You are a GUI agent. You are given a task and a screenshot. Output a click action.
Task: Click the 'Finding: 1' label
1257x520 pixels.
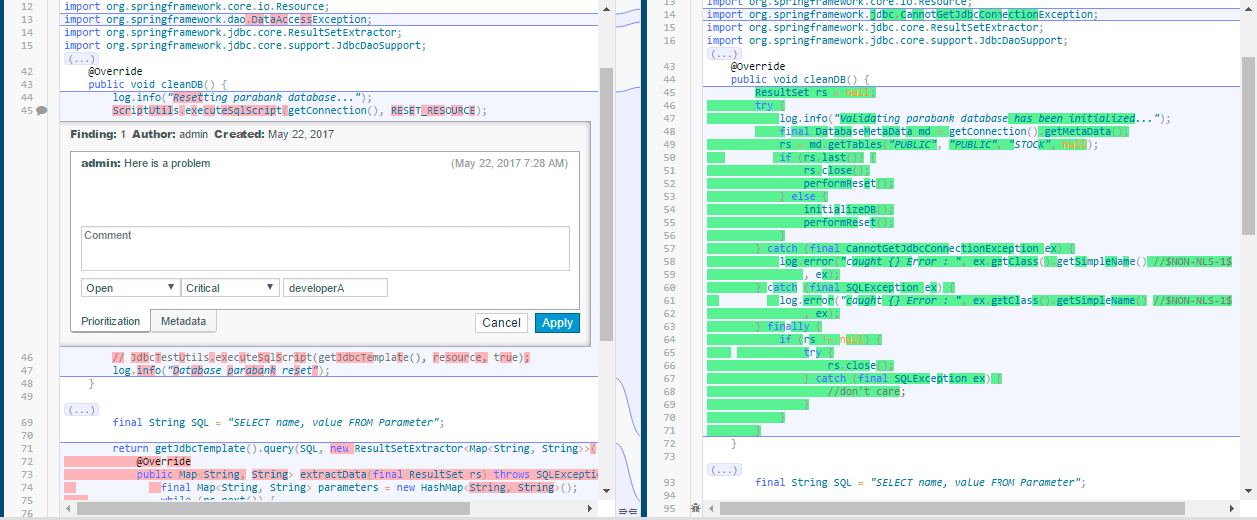coord(98,134)
